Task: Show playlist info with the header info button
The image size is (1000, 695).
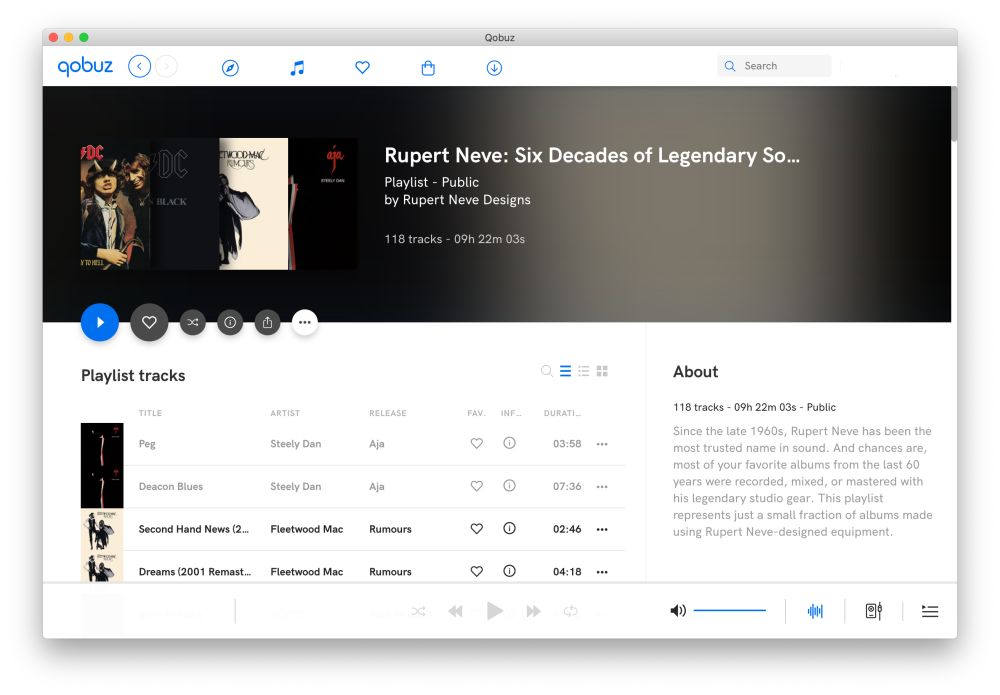Action: [x=230, y=323]
